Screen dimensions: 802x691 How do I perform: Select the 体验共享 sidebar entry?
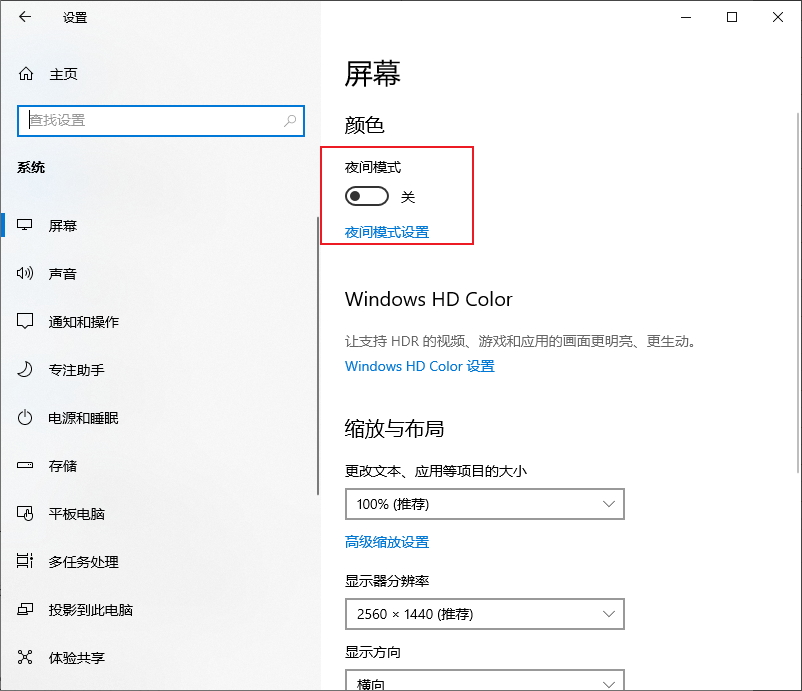(24, 657)
